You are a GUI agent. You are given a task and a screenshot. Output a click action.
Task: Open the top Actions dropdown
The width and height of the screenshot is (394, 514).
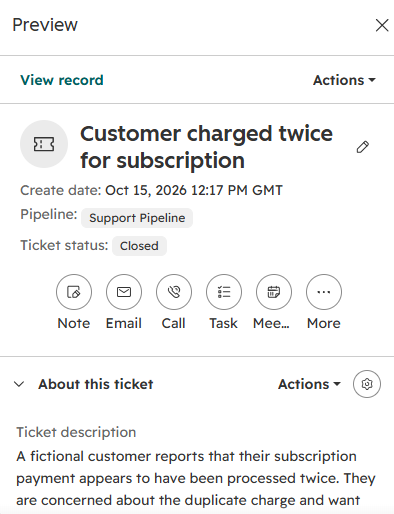pos(344,80)
